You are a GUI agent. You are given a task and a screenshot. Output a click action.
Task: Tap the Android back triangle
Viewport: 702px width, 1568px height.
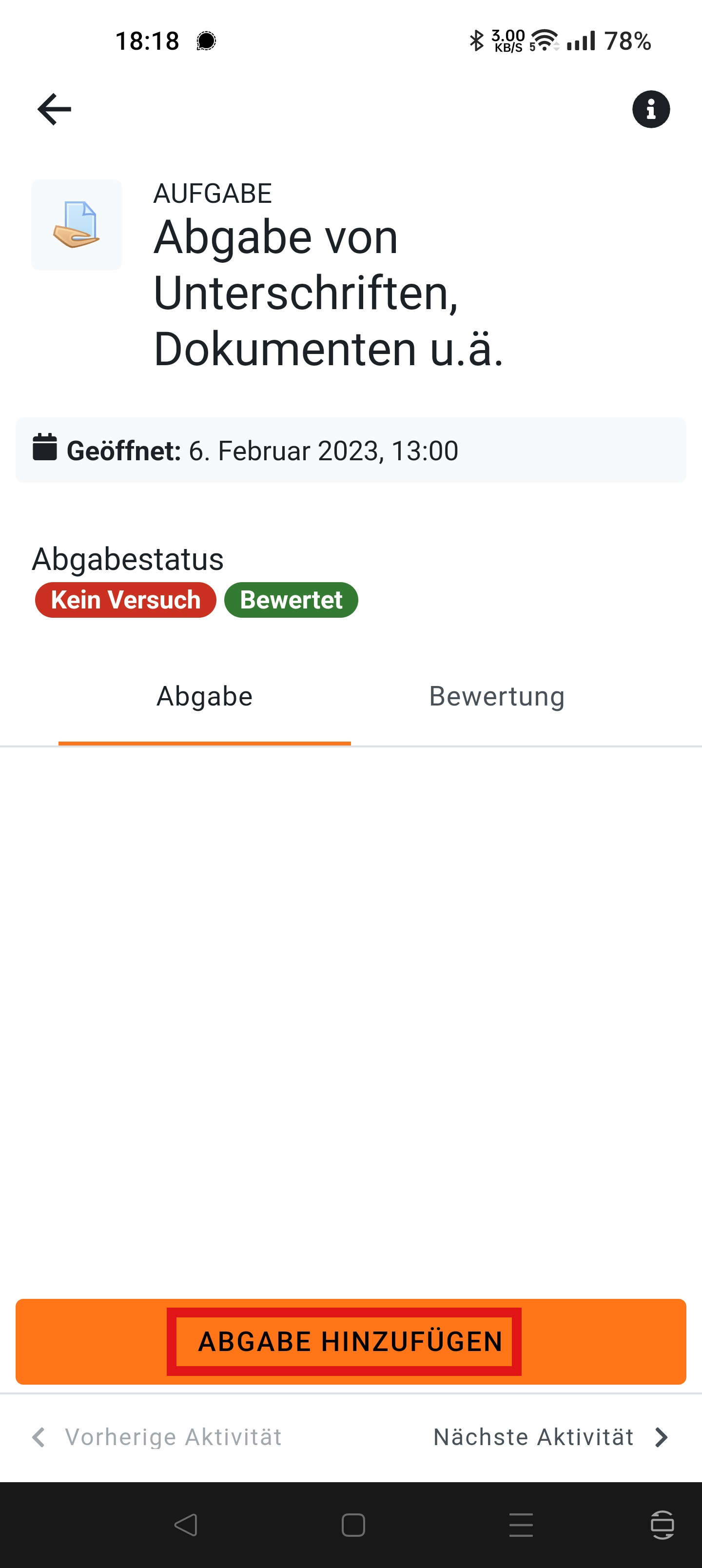[186, 1525]
